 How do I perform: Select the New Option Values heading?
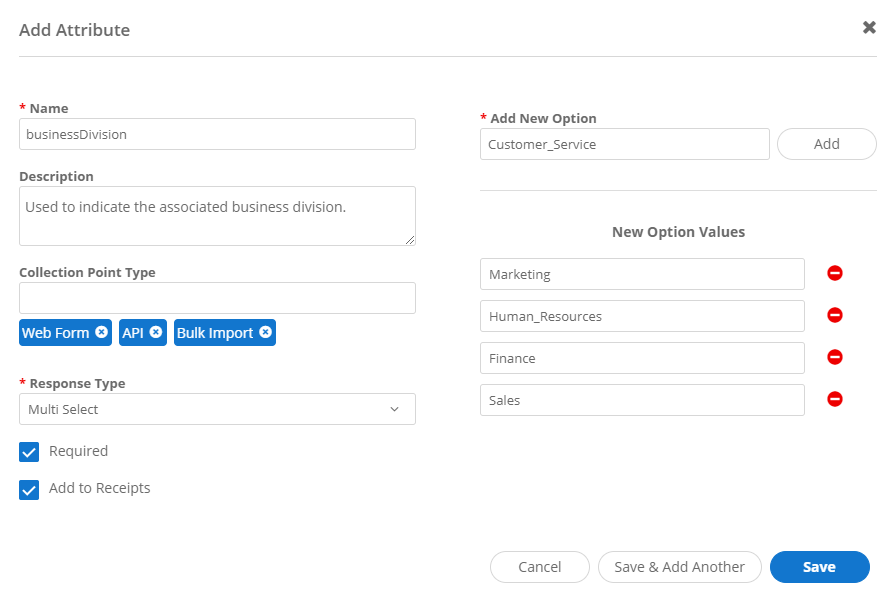pyautogui.click(x=678, y=231)
